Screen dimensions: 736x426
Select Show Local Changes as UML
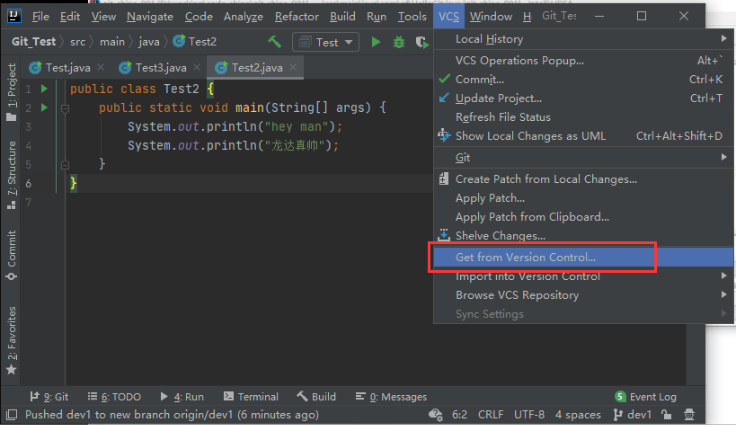583,136
